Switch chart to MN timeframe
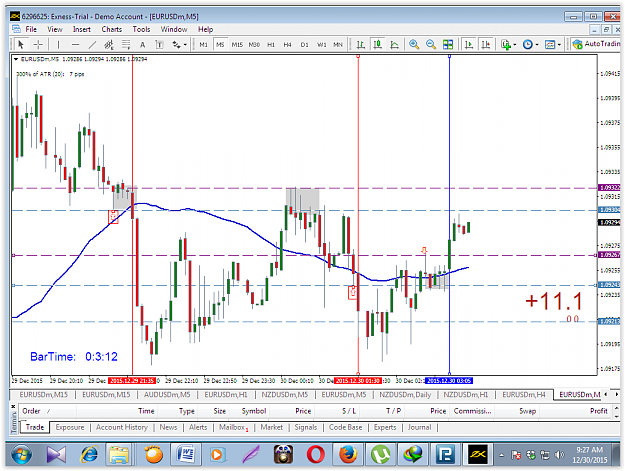Screen dimensions: 625x471 coord(338,45)
